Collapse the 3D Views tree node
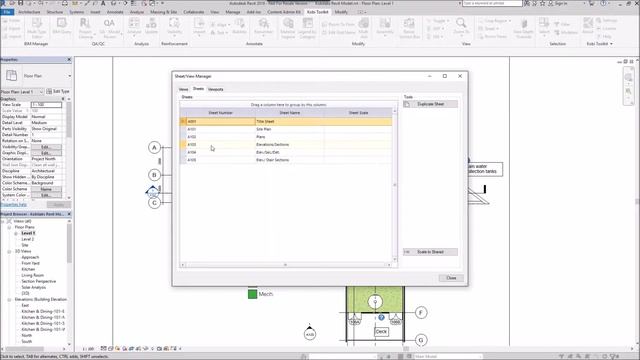Image resolution: width=640 pixels, height=360 pixels. [x=9, y=251]
